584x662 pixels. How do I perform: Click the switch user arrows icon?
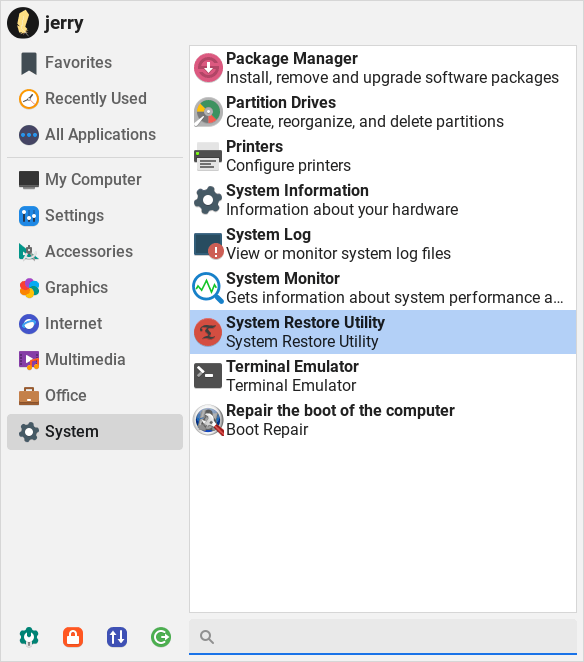pyautogui.click(x=117, y=637)
